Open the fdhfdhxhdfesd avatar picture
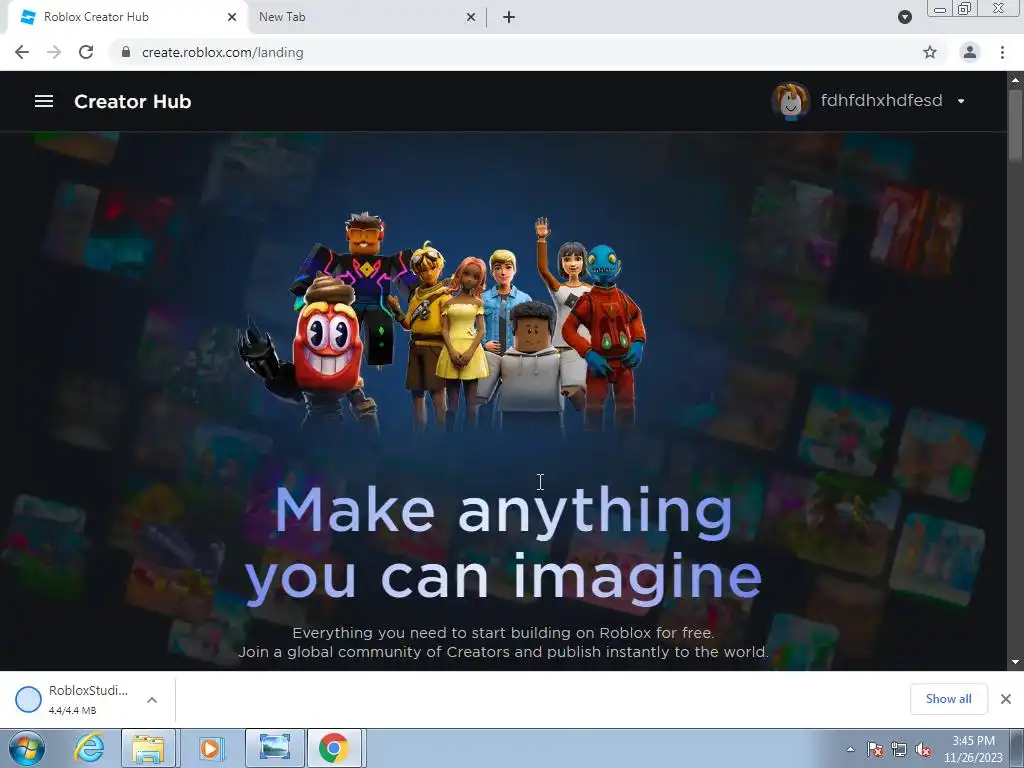Viewport: 1024px width, 768px height. click(x=791, y=101)
